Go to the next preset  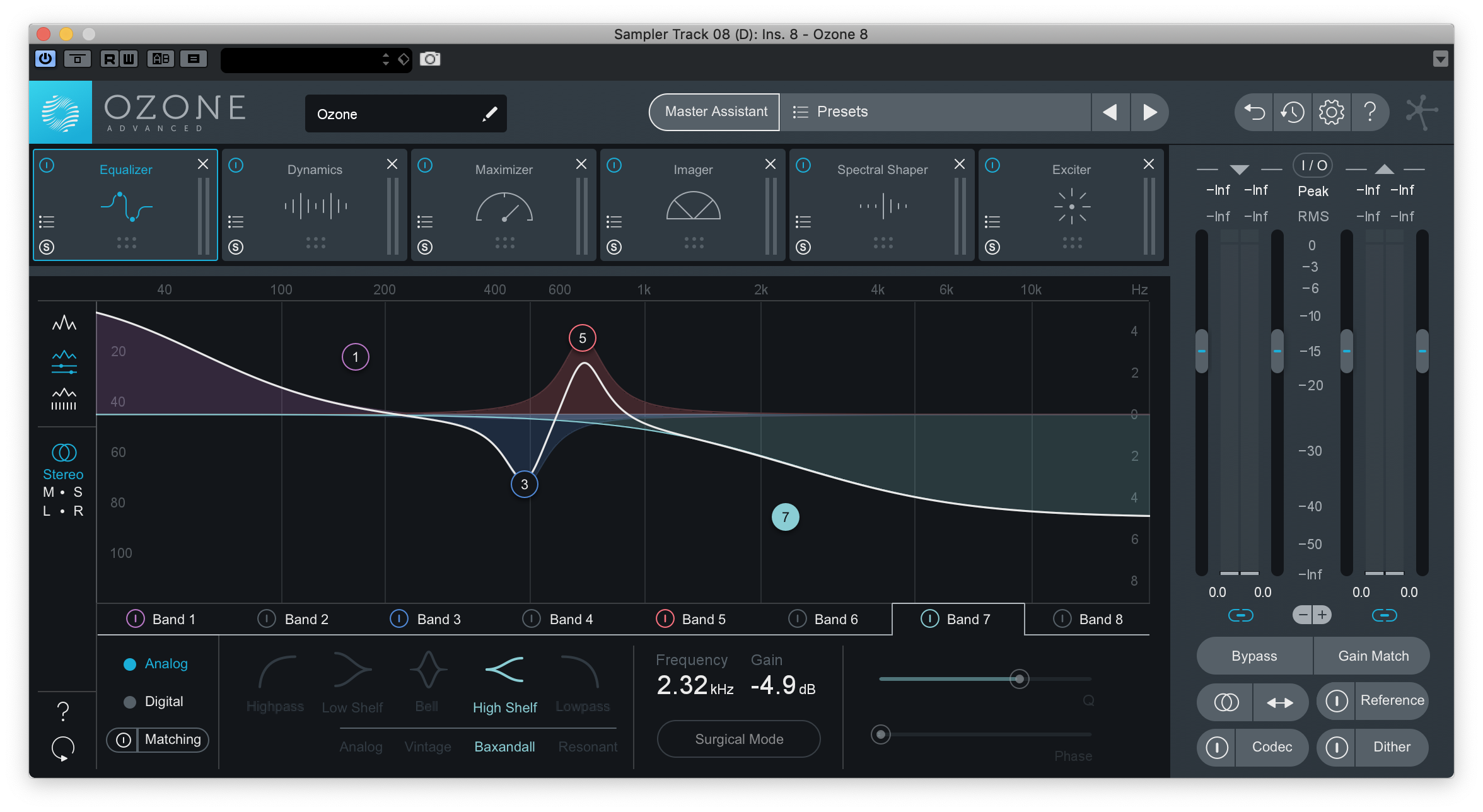[1149, 112]
